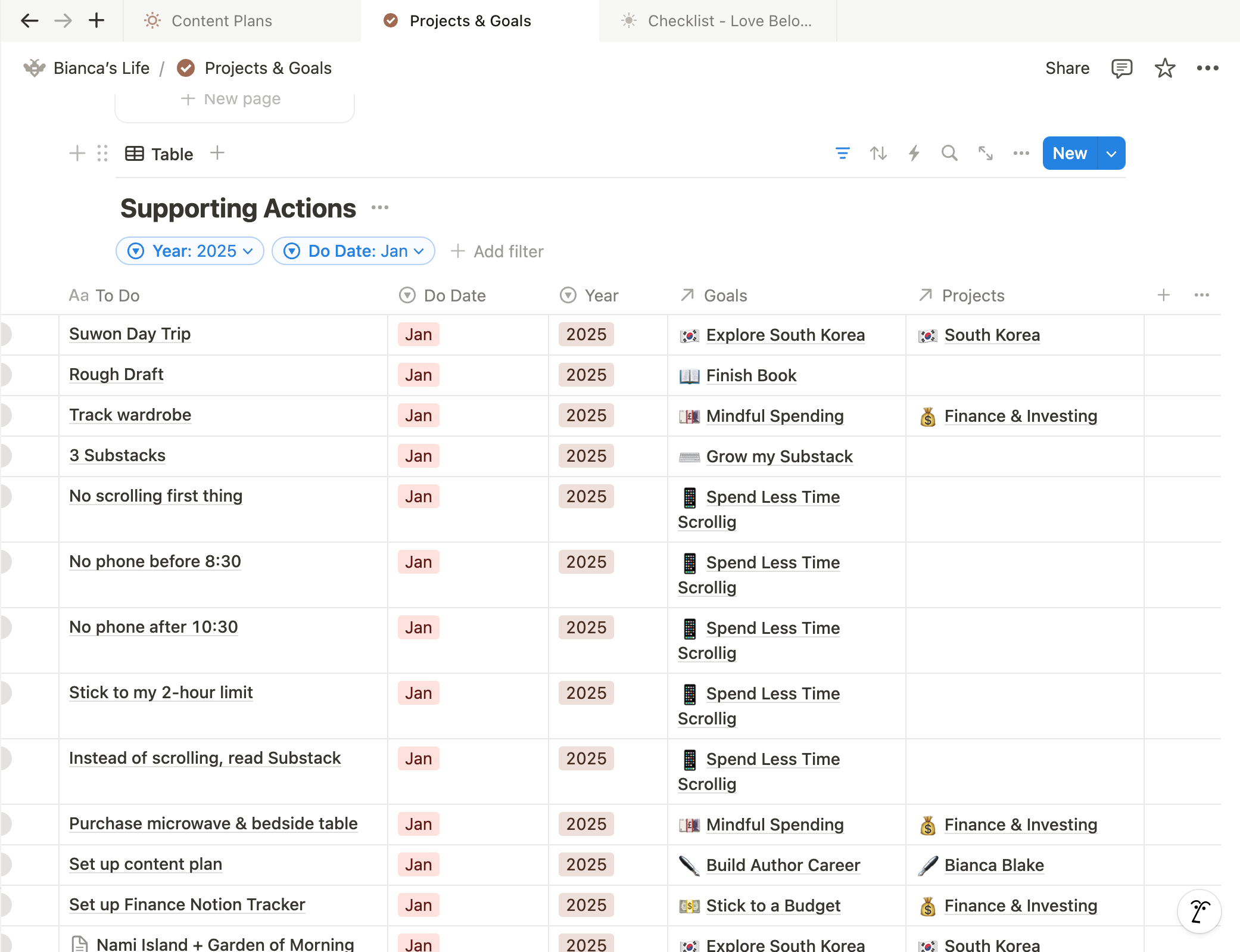Click the filter icon in table toolbar
The width and height of the screenshot is (1240, 952).
[842, 154]
